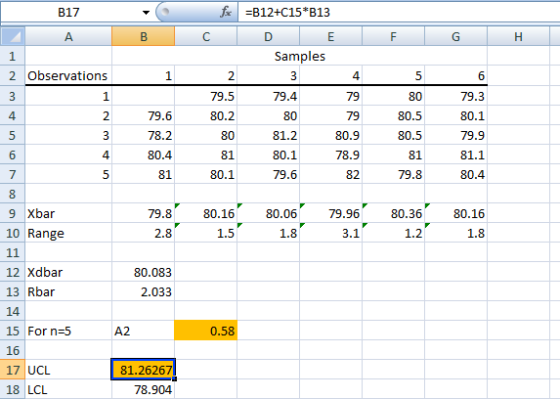Select row 17 header
Viewport: 560px width, 399px height.
(x=12, y=370)
